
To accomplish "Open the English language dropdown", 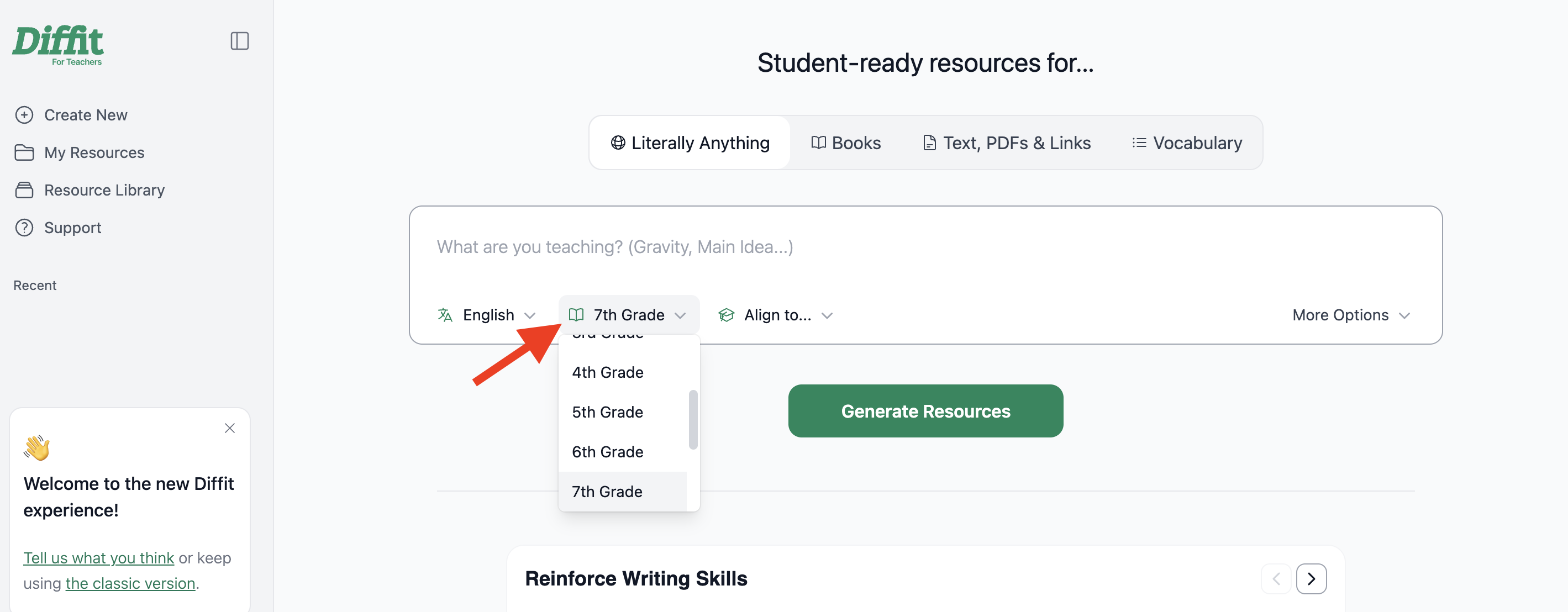I will pos(487,315).
